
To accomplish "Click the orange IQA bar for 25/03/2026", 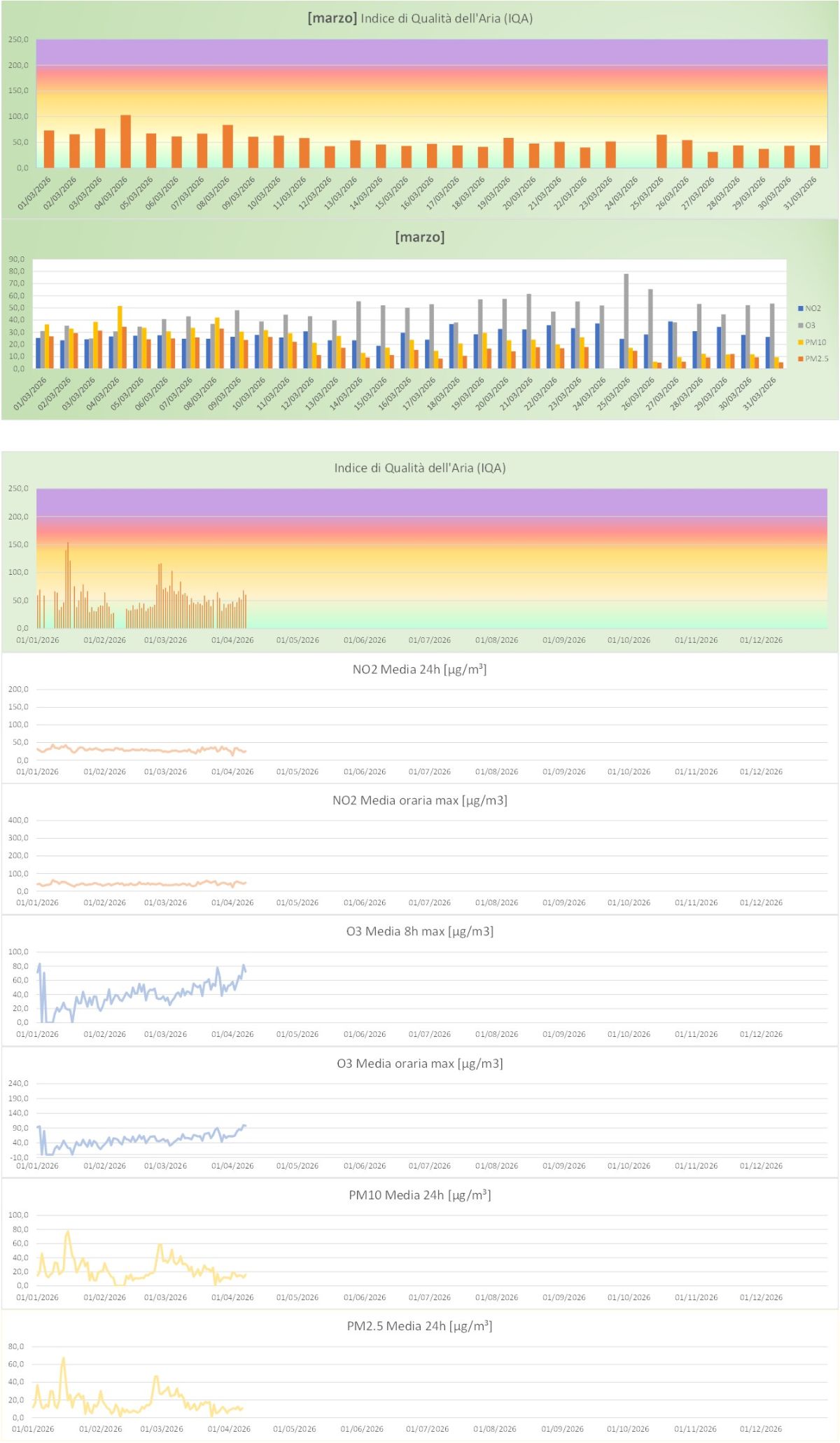I will (661, 151).
